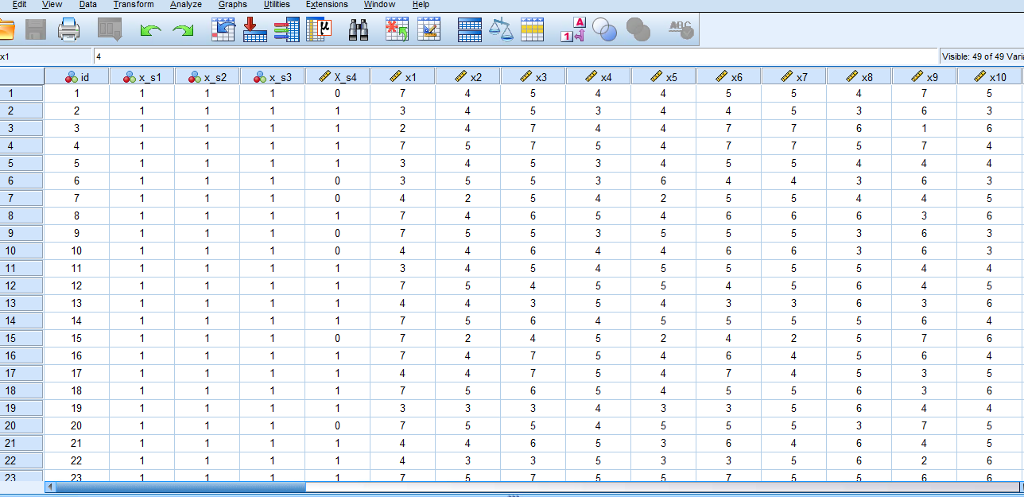Image resolution: width=1024 pixels, height=497 pixels.
Task: Click the x7 cell in row 15
Action: coord(794,338)
